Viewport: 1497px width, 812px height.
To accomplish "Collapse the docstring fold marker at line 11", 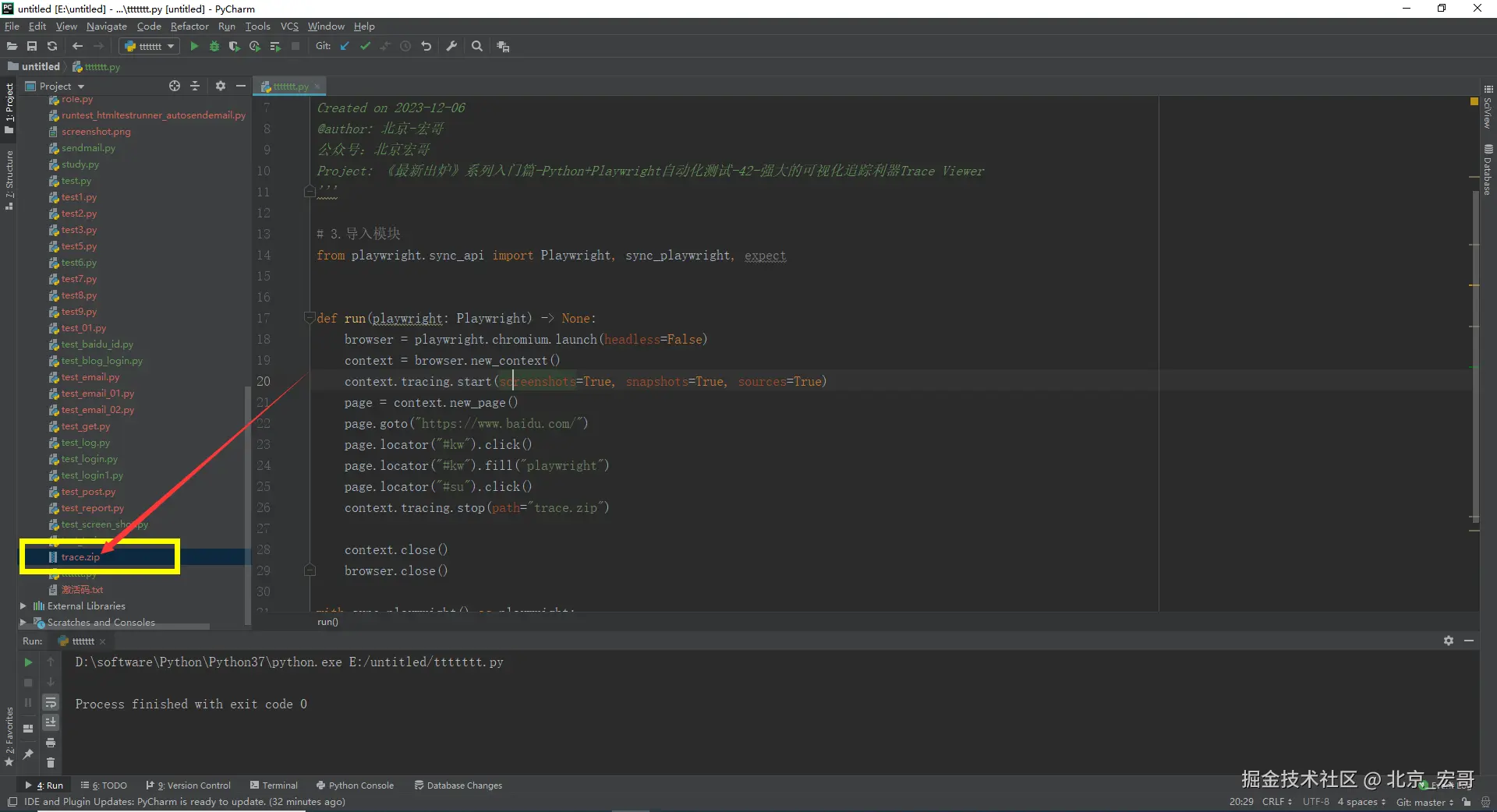I will click(310, 192).
